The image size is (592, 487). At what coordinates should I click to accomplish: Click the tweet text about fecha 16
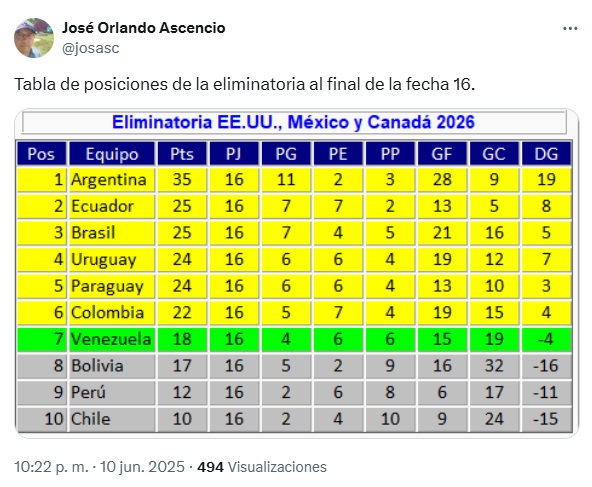[244, 84]
